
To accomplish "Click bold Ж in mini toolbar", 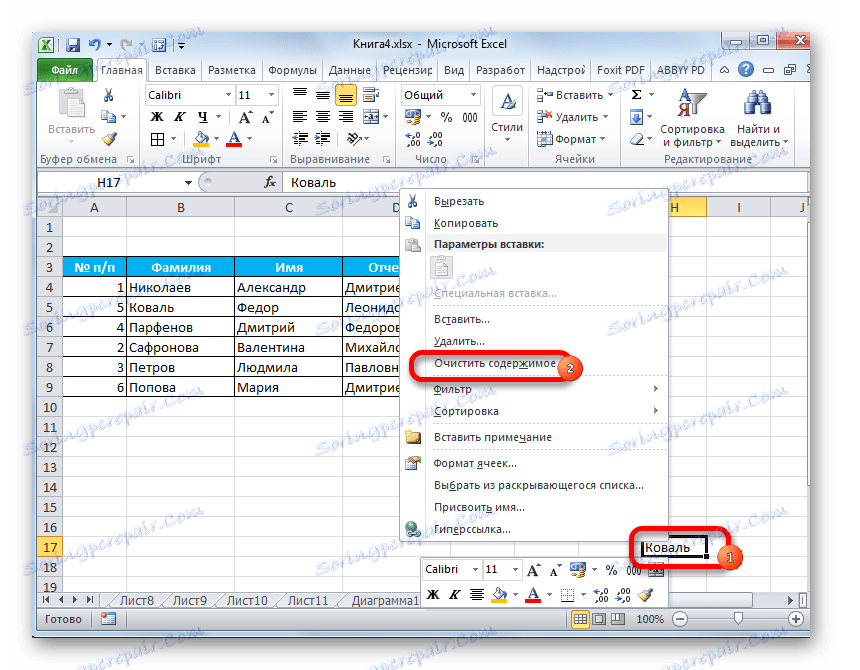I will [433, 594].
